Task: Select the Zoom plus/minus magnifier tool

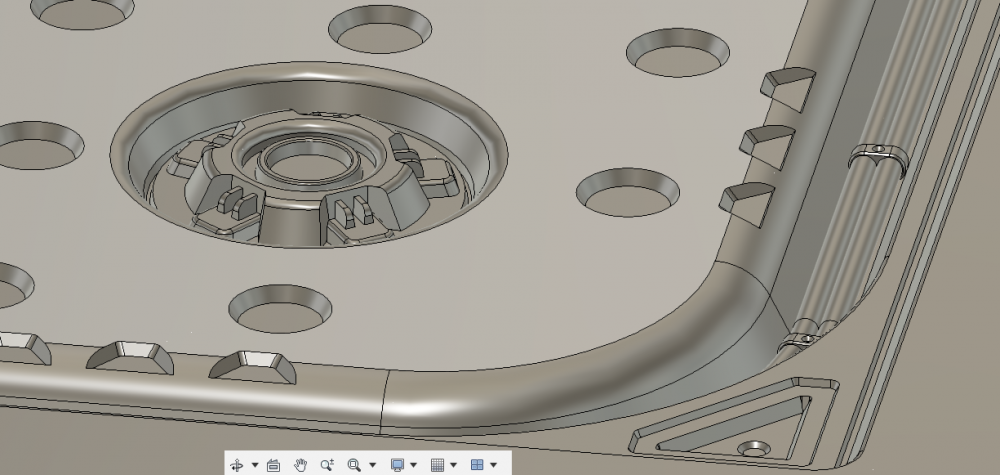Action: (327, 465)
